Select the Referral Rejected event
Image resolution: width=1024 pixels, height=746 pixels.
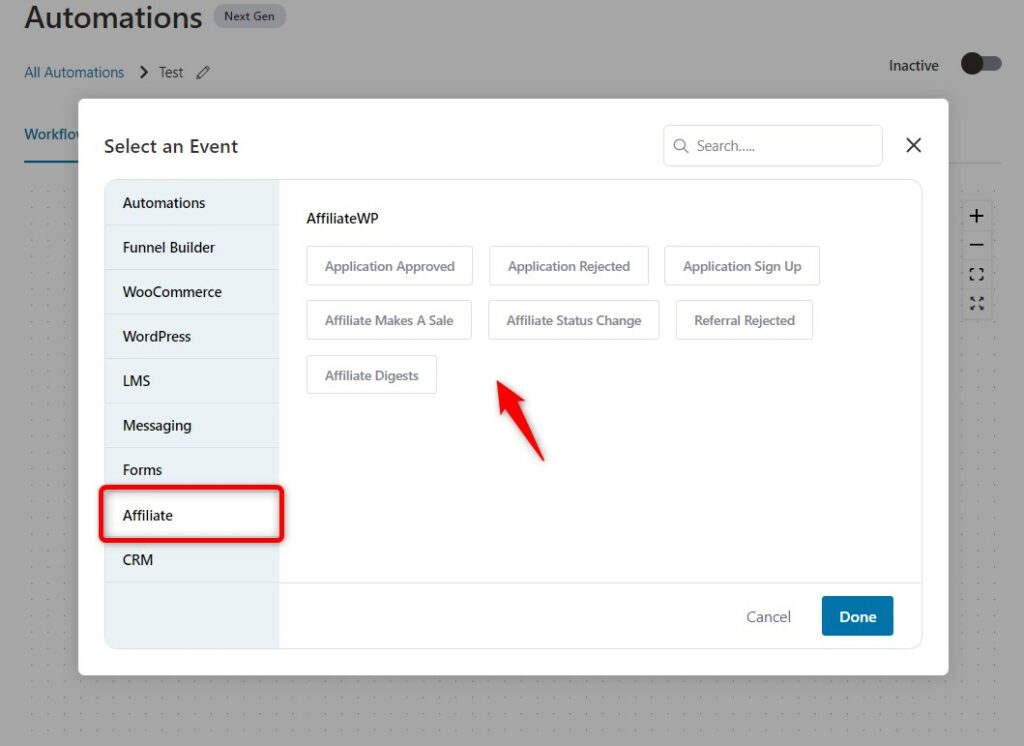pos(744,320)
